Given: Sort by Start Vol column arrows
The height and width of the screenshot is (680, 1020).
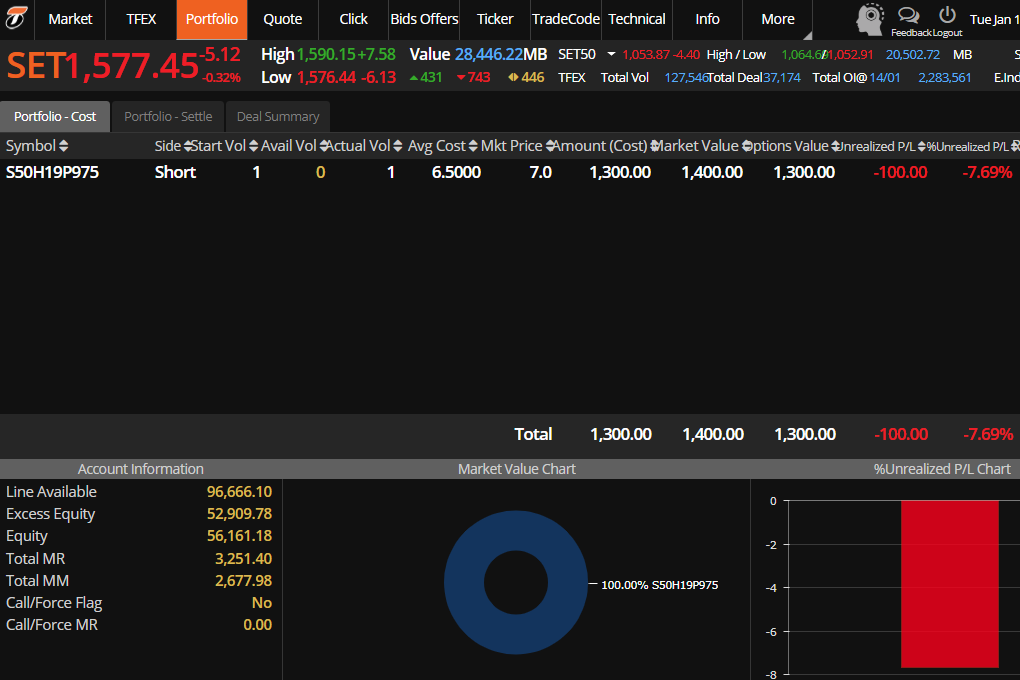Looking at the screenshot, I should coord(254,146).
